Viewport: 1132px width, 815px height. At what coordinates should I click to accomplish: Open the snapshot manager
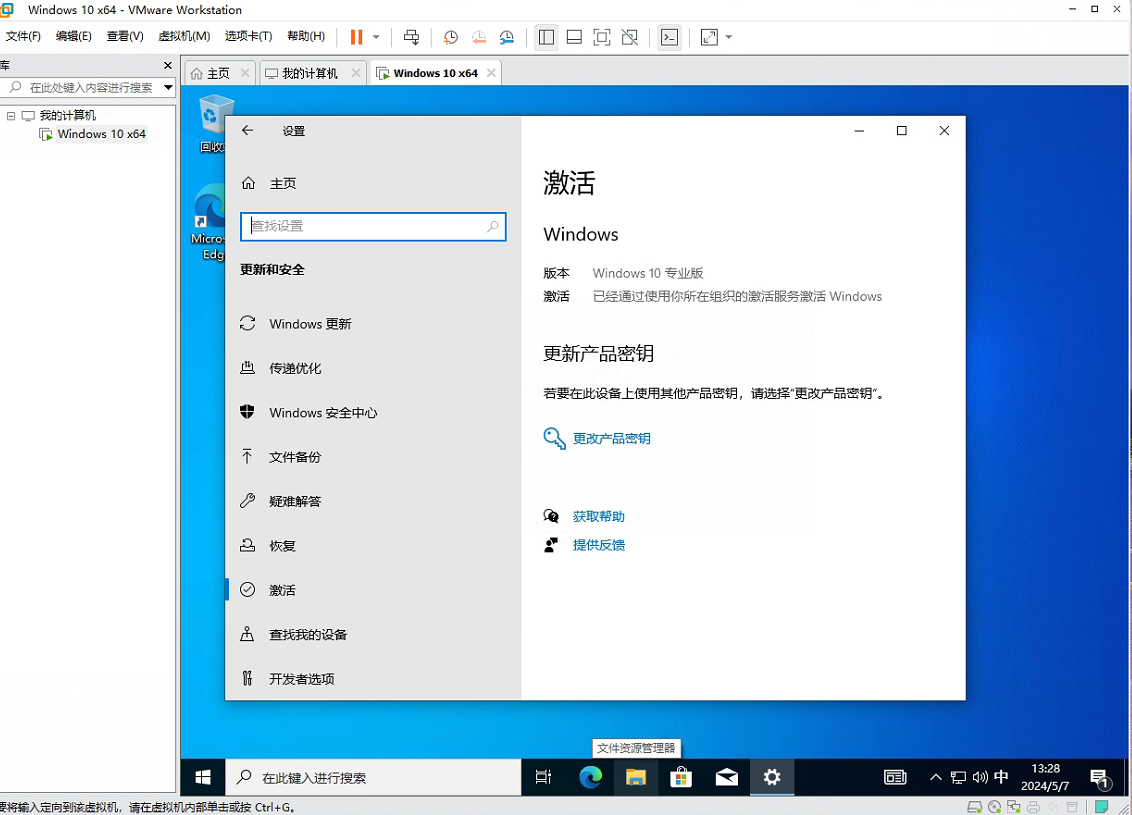(x=507, y=37)
